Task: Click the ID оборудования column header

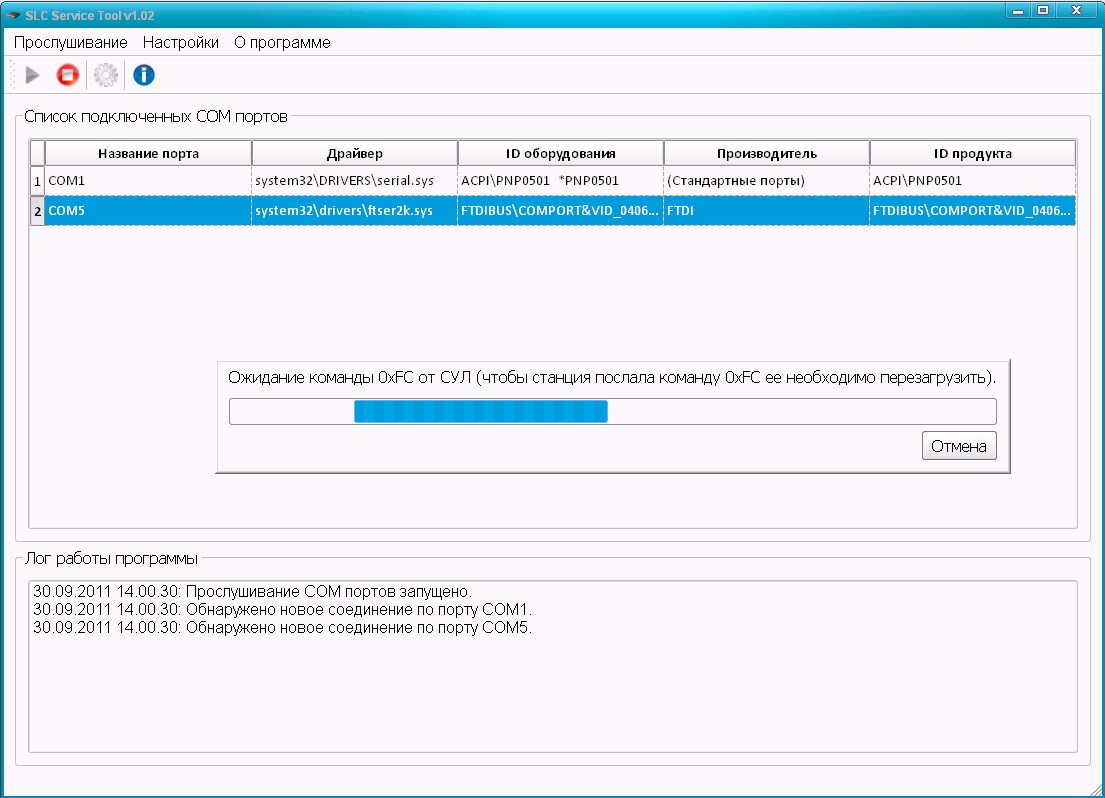Action: point(560,153)
